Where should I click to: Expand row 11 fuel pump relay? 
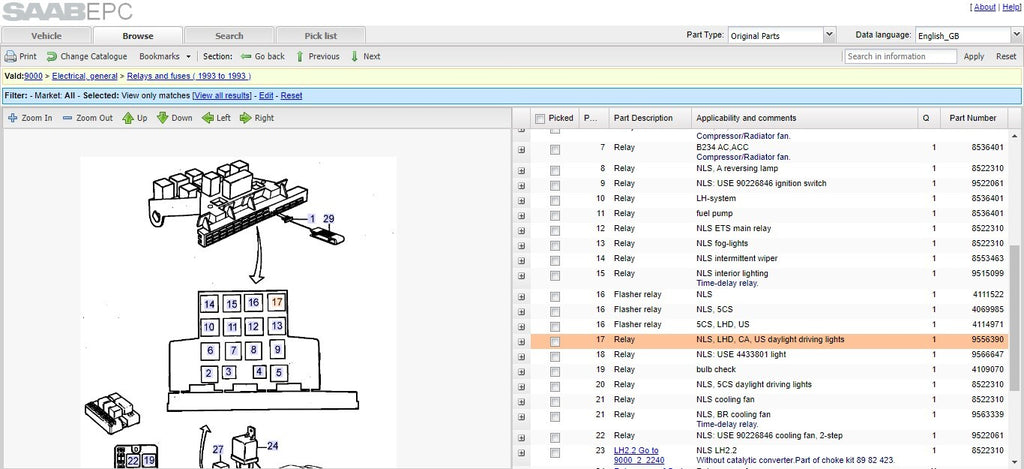(x=521, y=216)
